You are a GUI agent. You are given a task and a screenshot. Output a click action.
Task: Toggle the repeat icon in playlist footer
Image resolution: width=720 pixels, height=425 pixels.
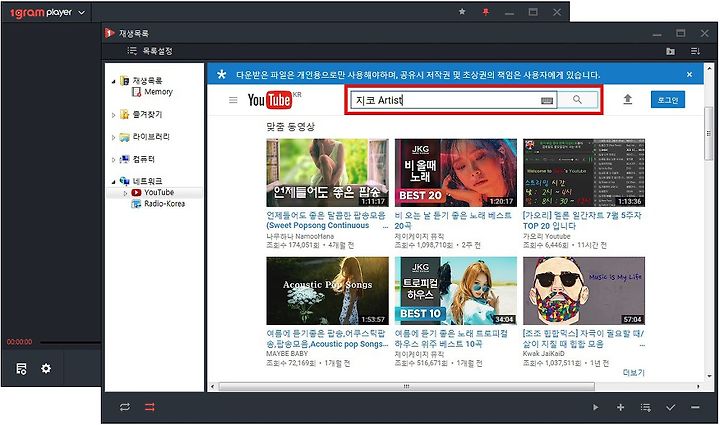[124, 407]
